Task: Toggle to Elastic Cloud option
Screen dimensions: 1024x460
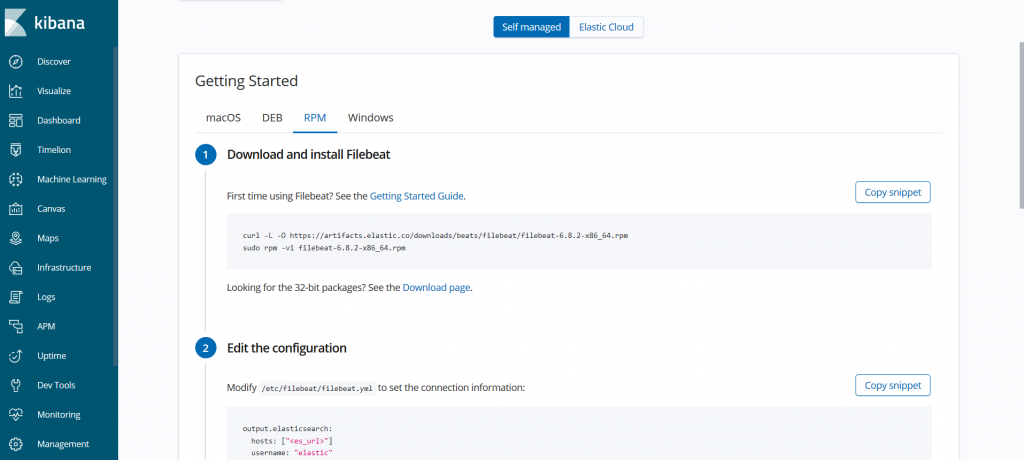Action: pyautogui.click(x=607, y=27)
